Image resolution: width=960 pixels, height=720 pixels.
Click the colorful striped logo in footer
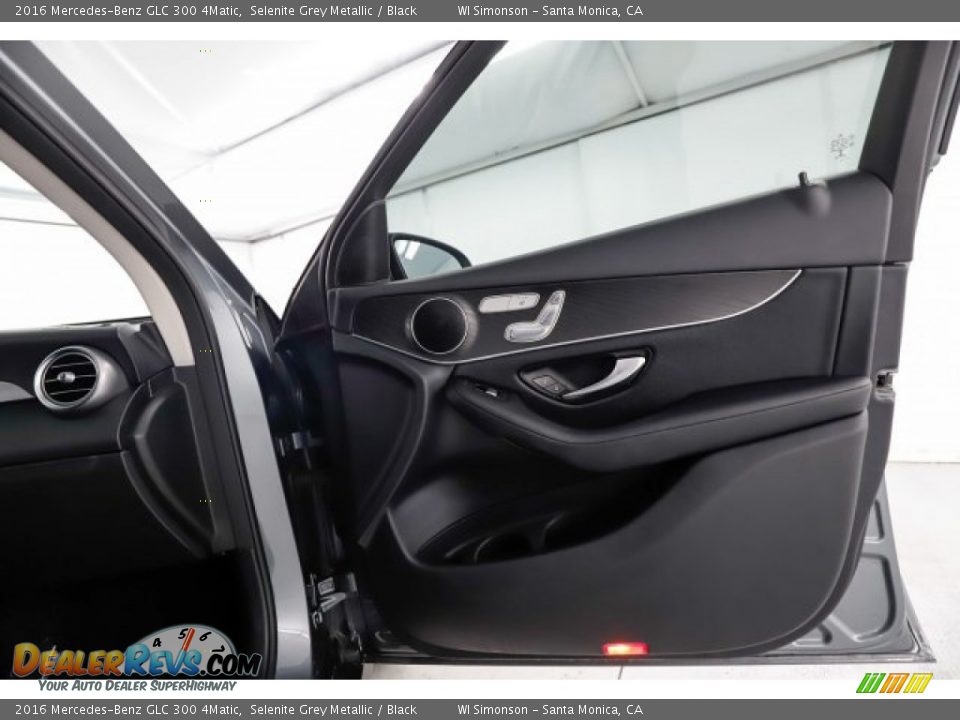894,683
